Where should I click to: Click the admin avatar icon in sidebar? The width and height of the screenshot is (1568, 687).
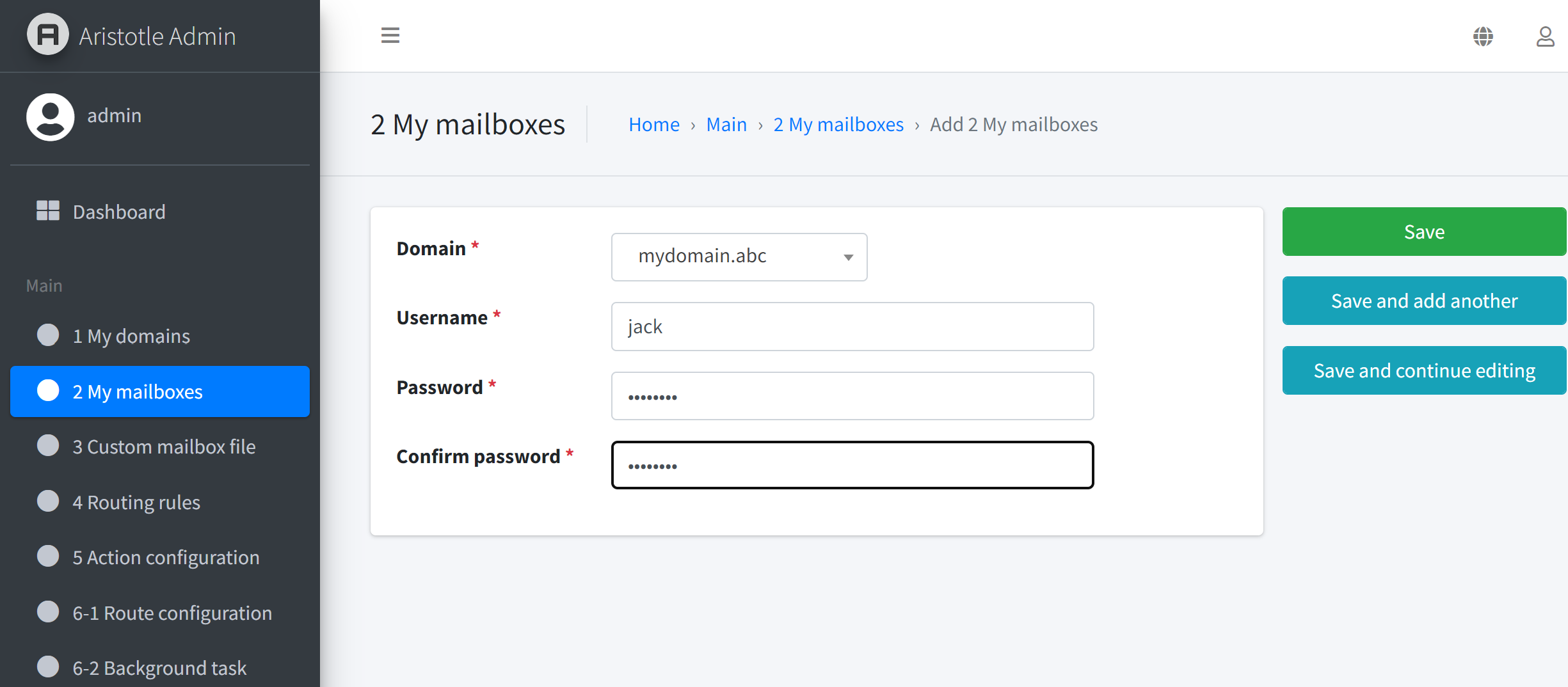click(51, 116)
